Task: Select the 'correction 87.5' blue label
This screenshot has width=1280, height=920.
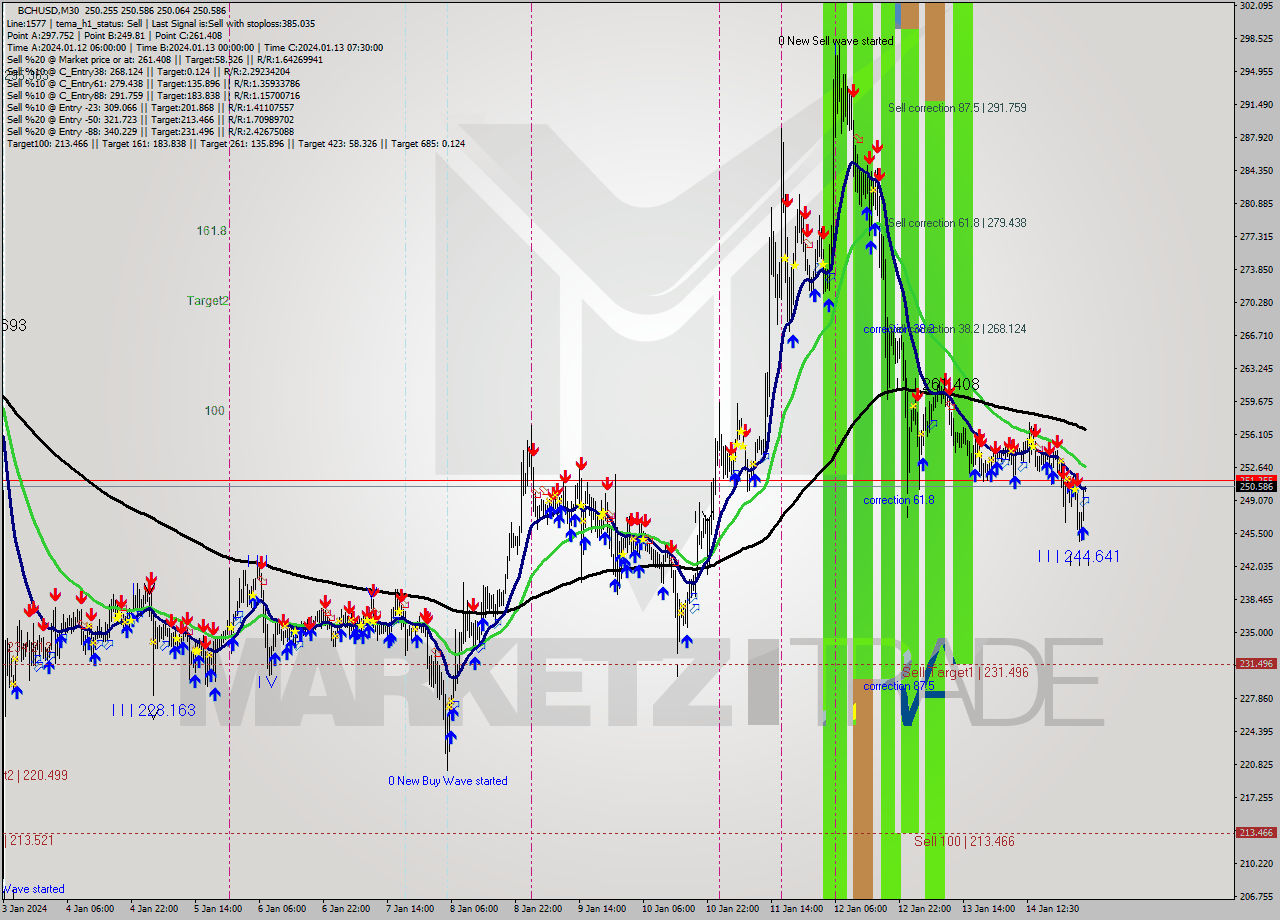Action: [898, 686]
